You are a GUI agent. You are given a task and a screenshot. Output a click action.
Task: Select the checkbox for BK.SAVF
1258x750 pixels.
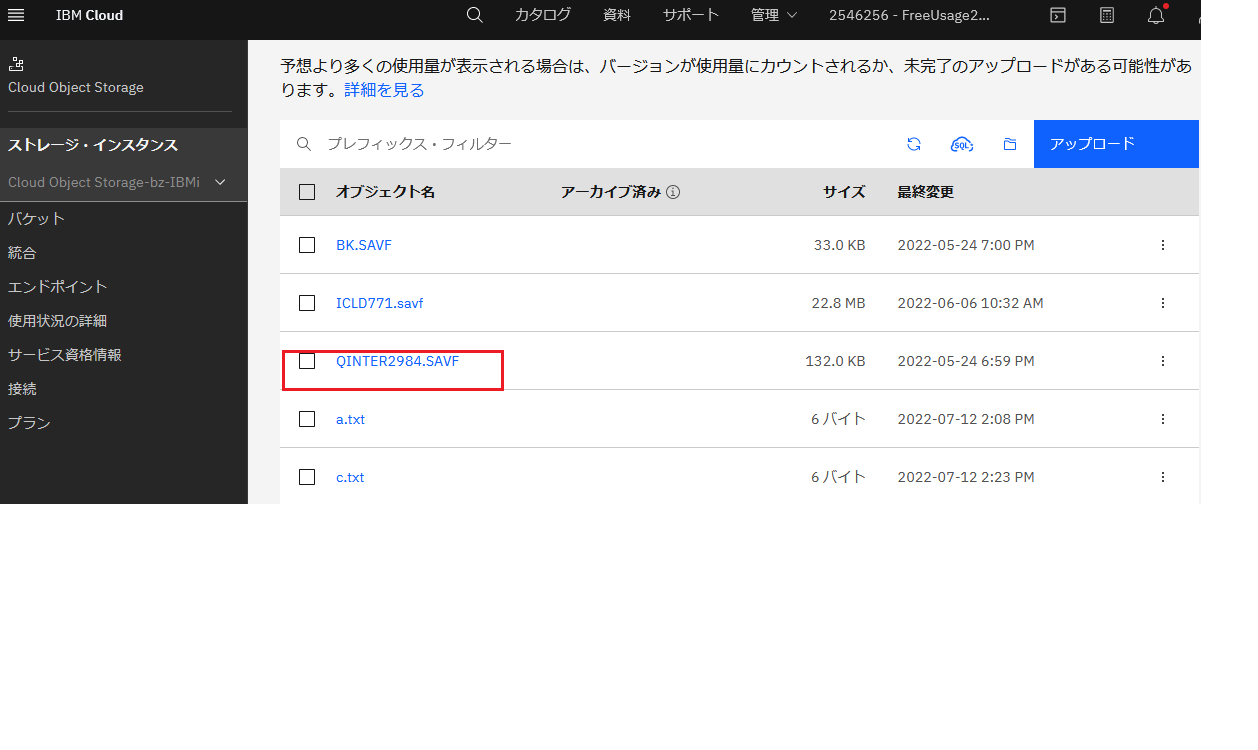(307, 244)
